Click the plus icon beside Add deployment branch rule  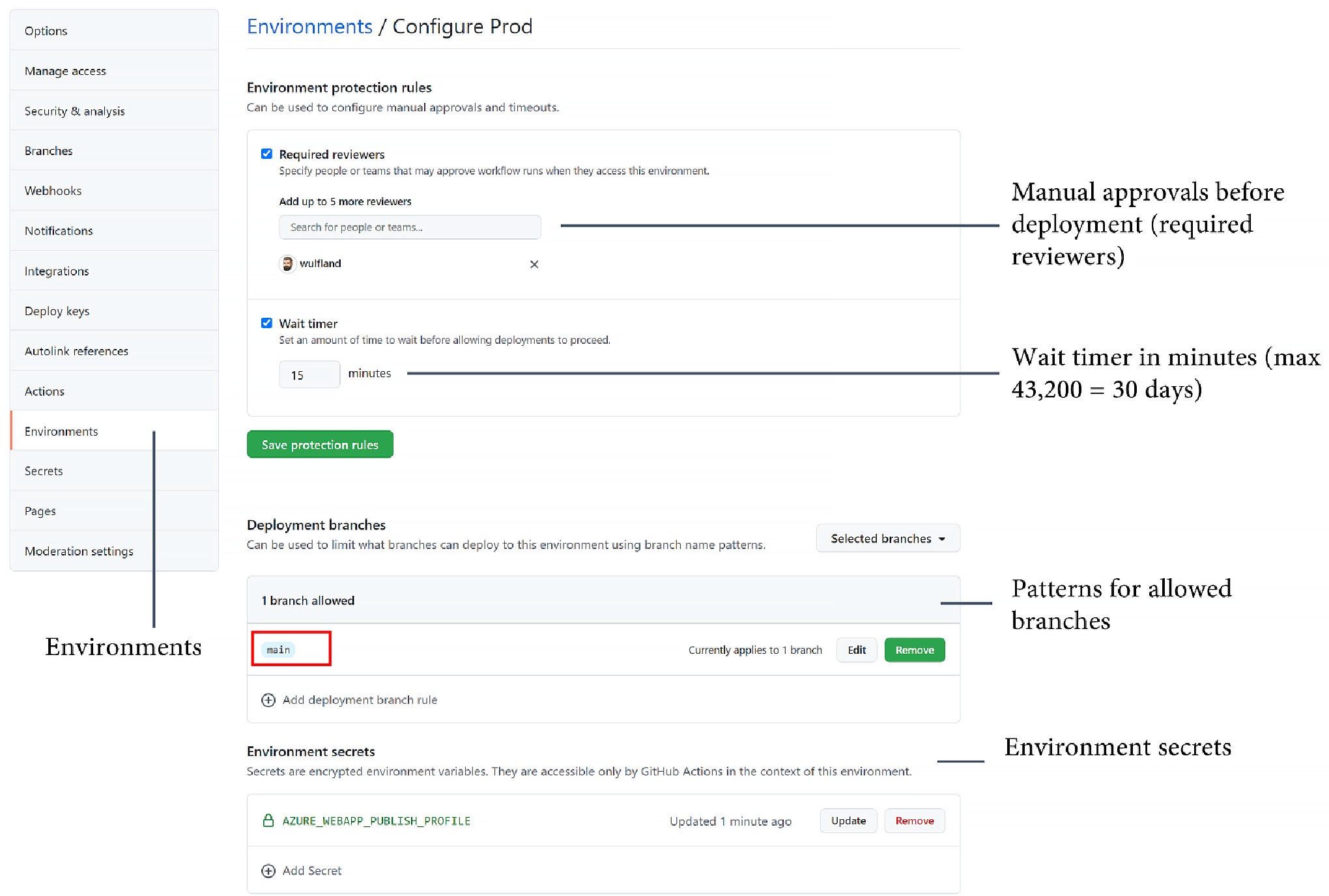[x=268, y=700]
